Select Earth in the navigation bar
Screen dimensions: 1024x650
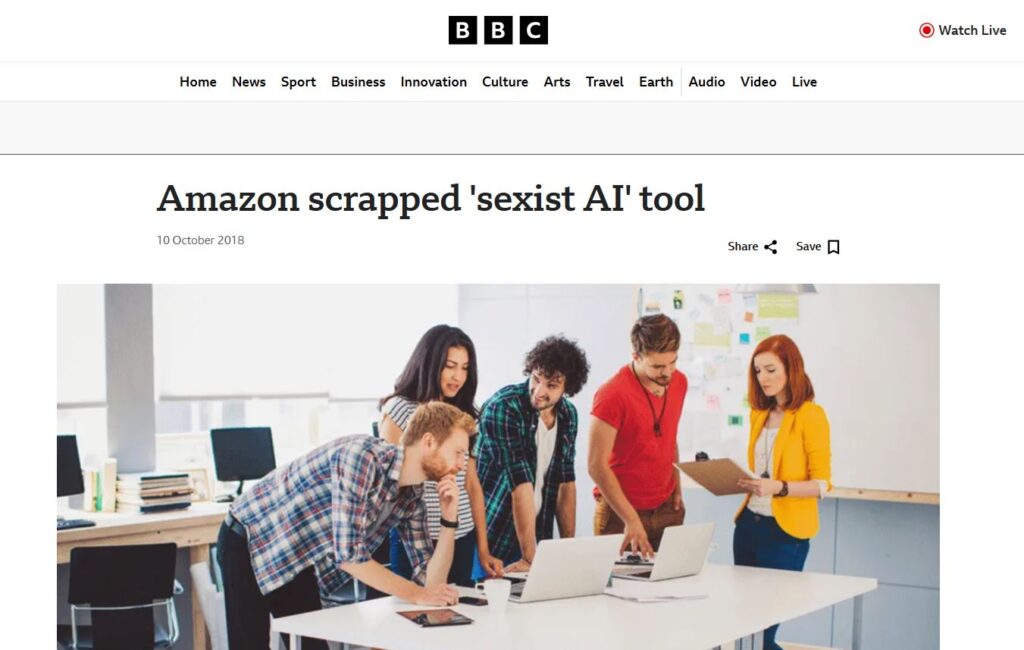[656, 82]
